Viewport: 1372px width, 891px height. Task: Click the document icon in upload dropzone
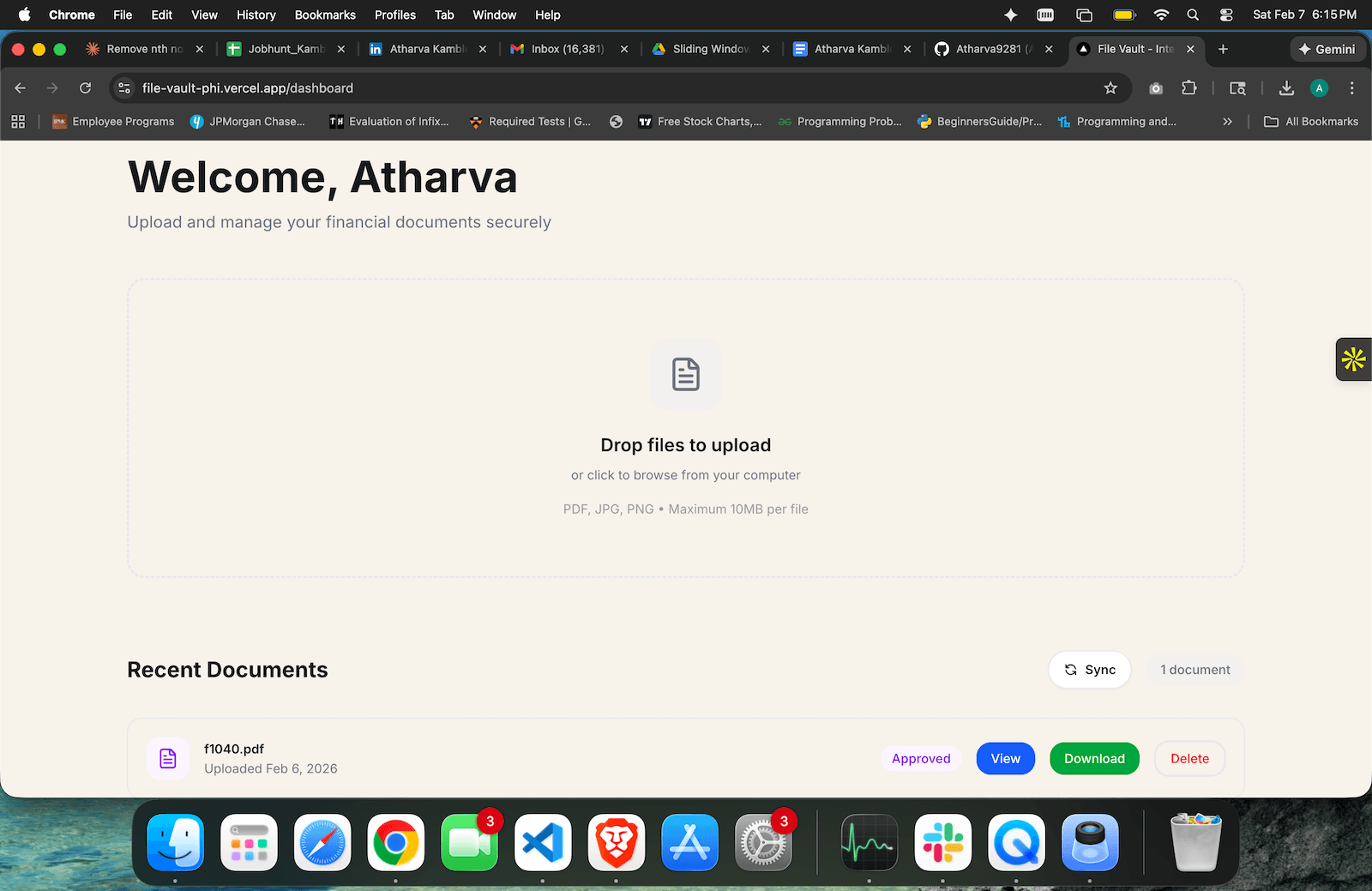685,375
